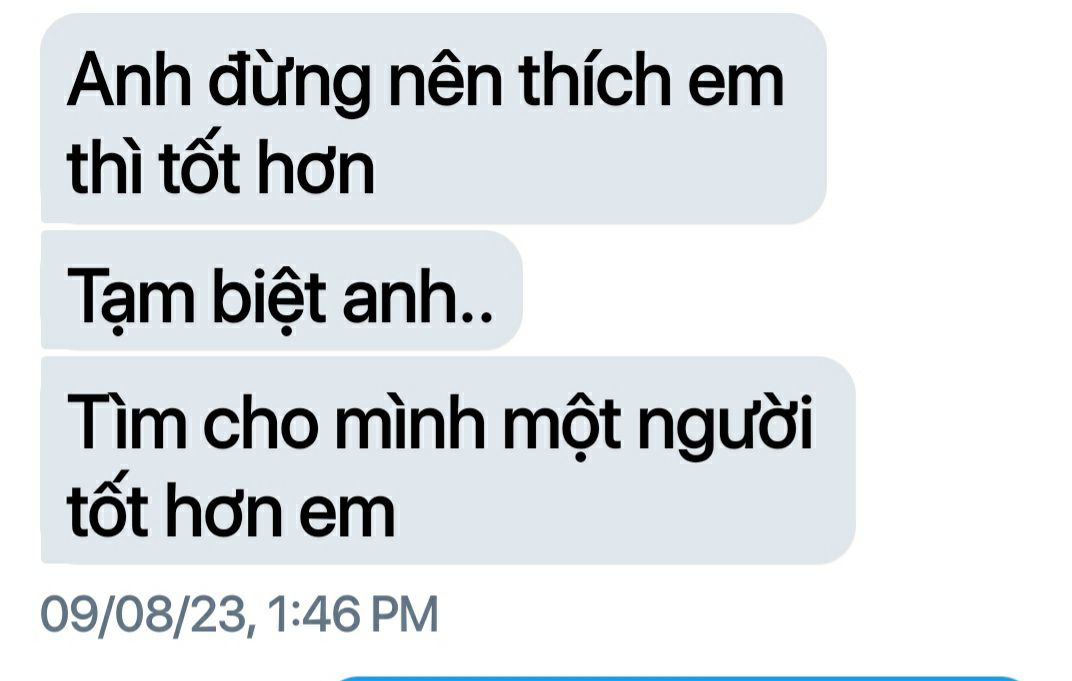Click the '1:46 PM' time portion of the timestamp
1072x681 pixels.
pyautogui.click(x=353, y=614)
